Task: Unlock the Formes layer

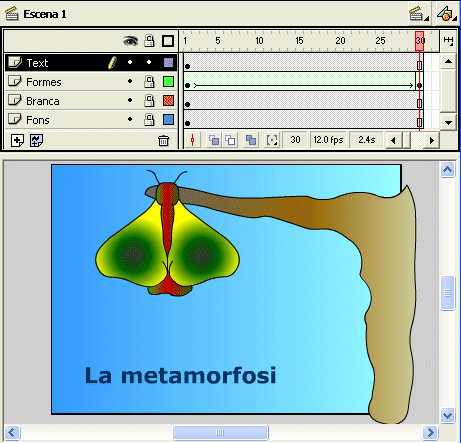Action: (149, 81)
